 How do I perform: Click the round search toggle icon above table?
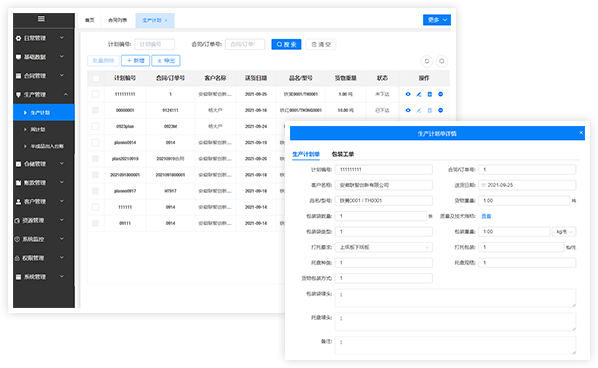point(442,61)
